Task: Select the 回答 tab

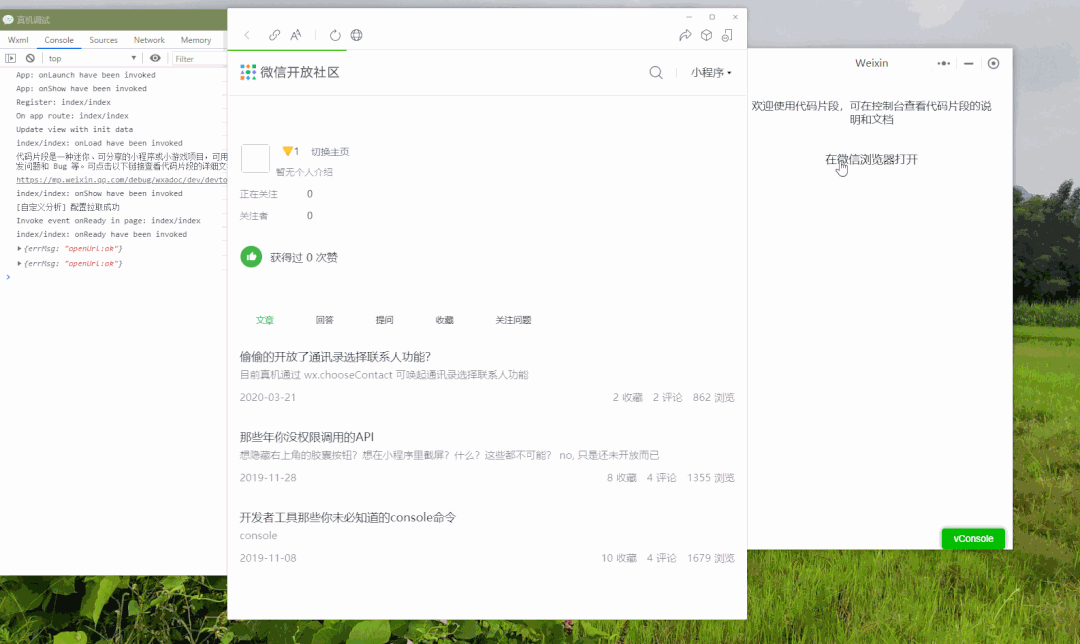Action: click(324, 320)
